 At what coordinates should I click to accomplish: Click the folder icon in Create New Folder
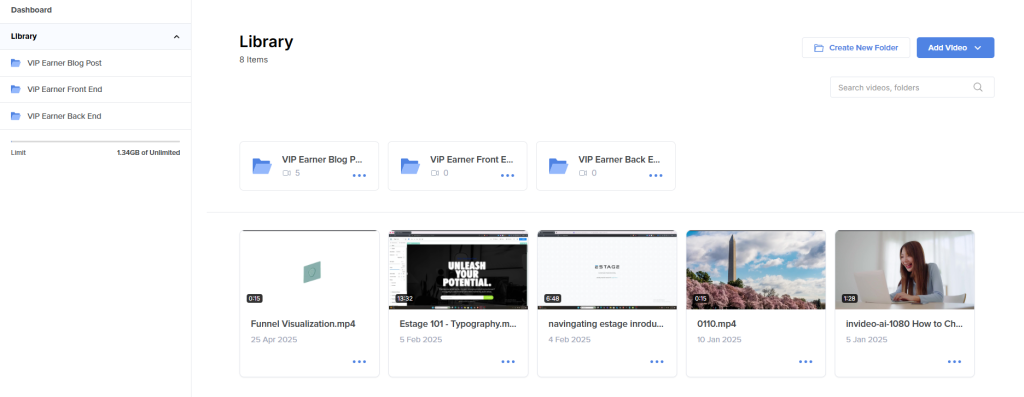tap(818, 48)
